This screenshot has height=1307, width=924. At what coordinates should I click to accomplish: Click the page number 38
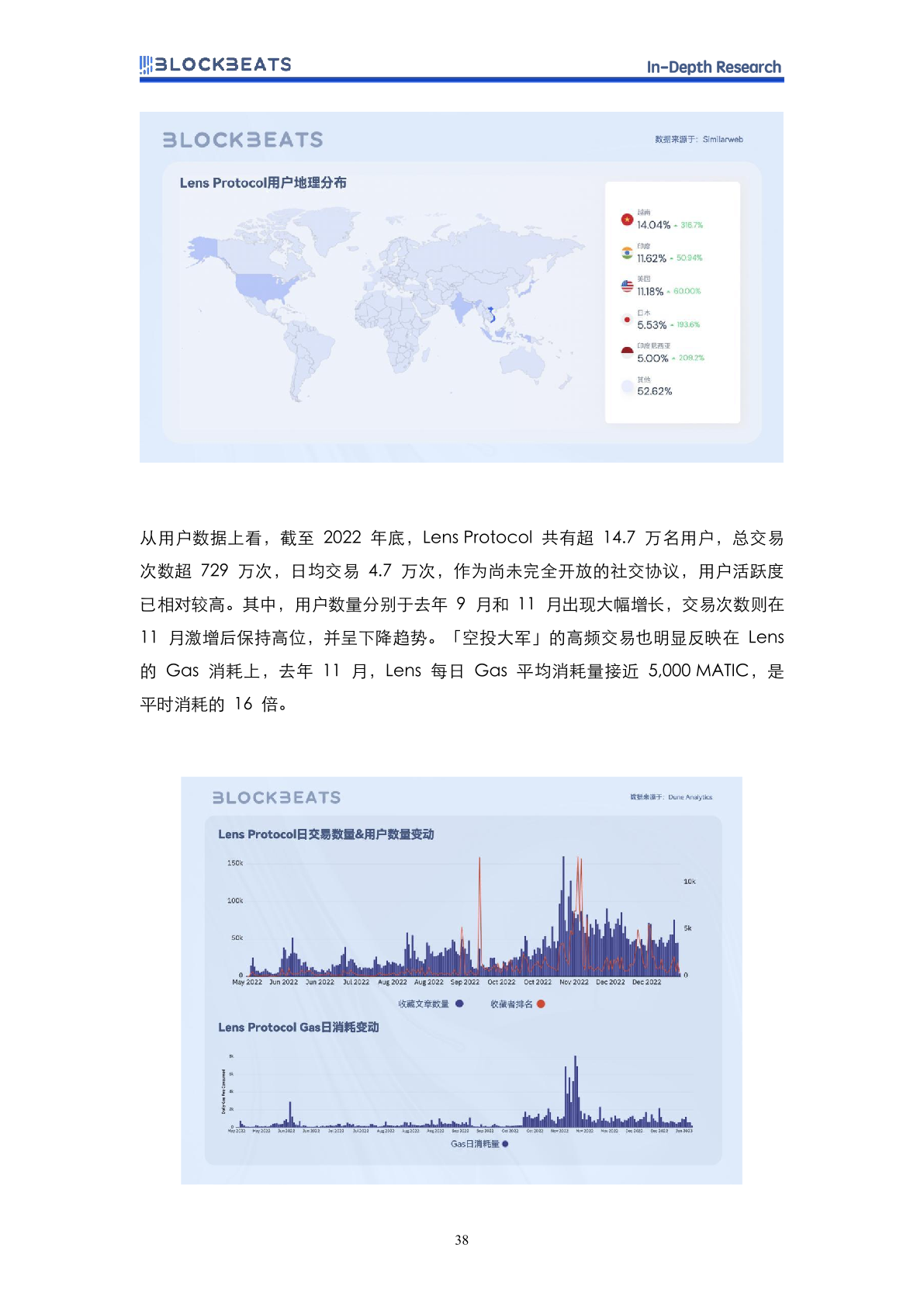pyautogui.click(x=462, y=1240)
